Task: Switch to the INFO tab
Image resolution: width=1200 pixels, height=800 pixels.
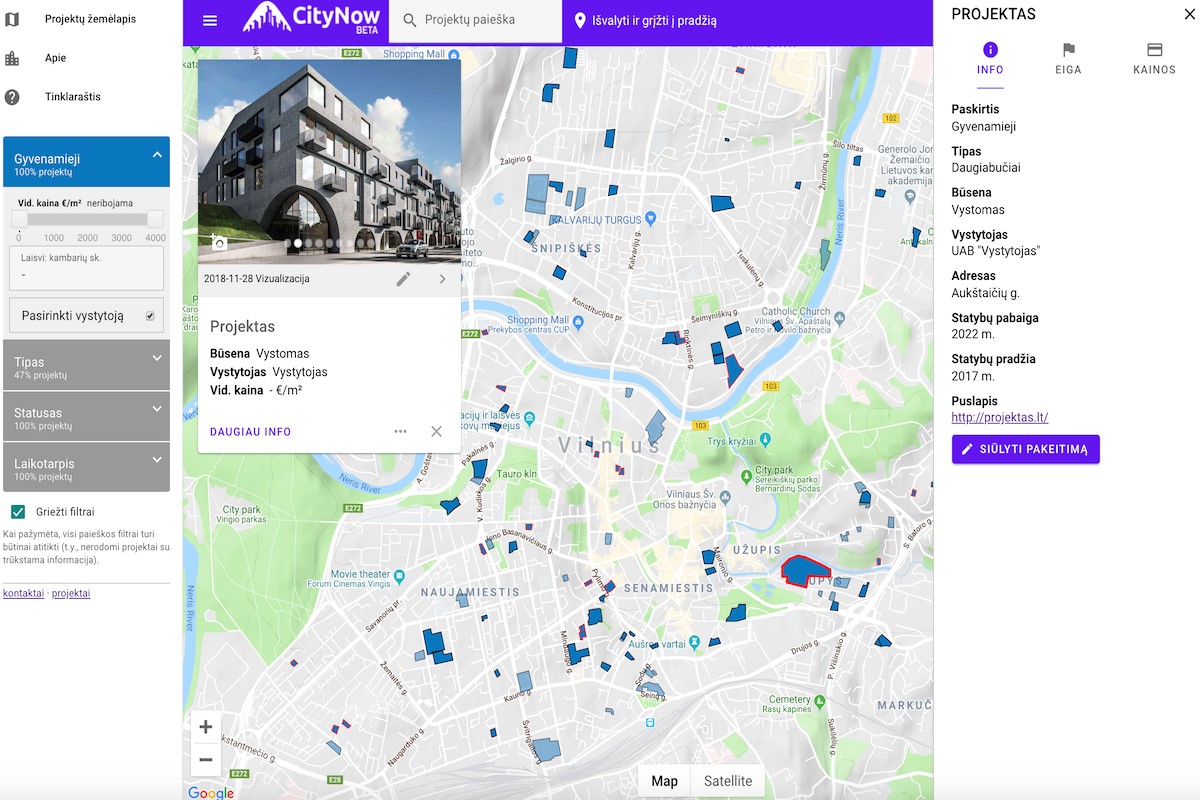Action: click(990, 60)
